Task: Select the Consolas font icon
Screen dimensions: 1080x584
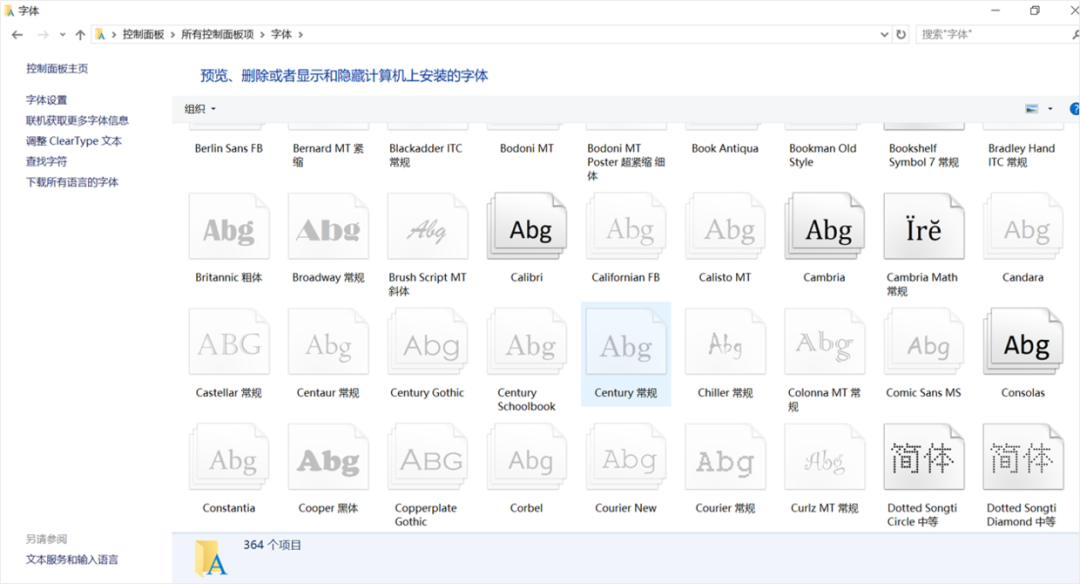Action: (x=1022, y=342)
